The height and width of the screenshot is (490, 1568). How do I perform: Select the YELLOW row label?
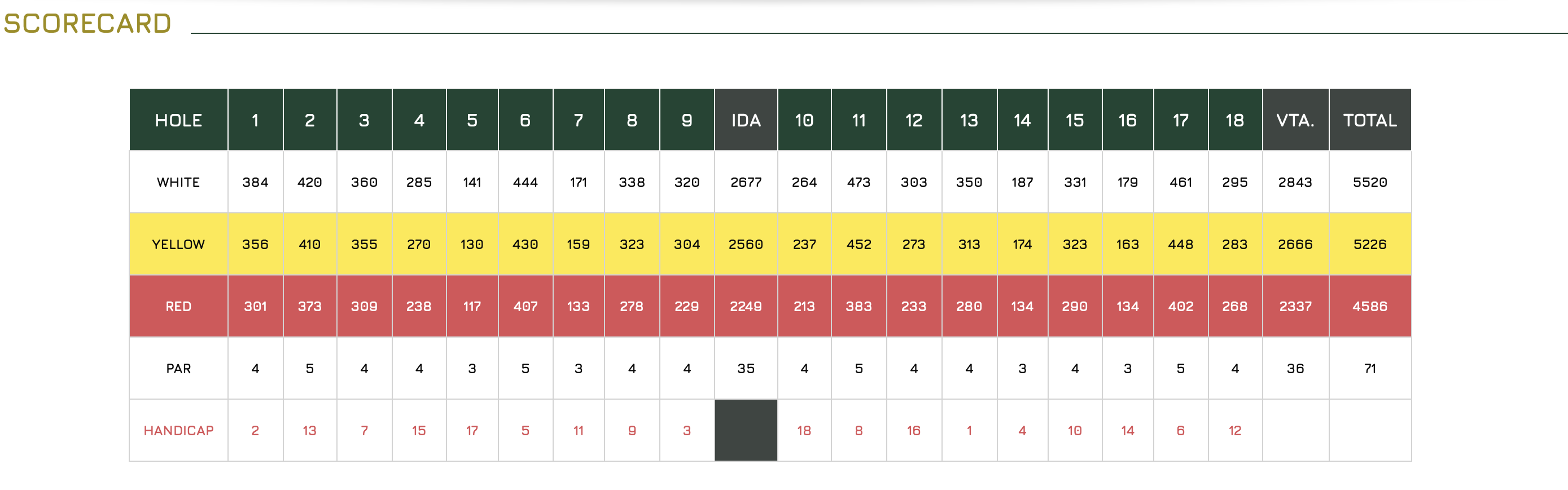[178, 244]
